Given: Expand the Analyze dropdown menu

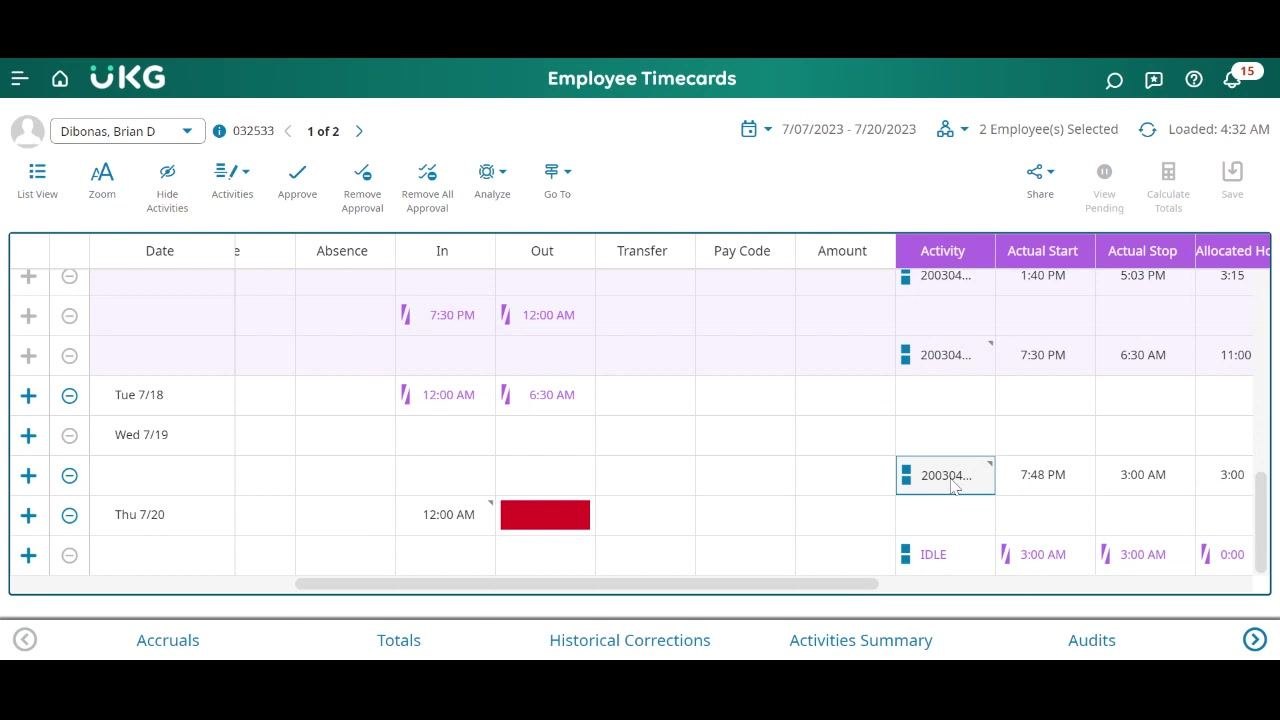Looking at the screenshot, I should tap(492, 181).
